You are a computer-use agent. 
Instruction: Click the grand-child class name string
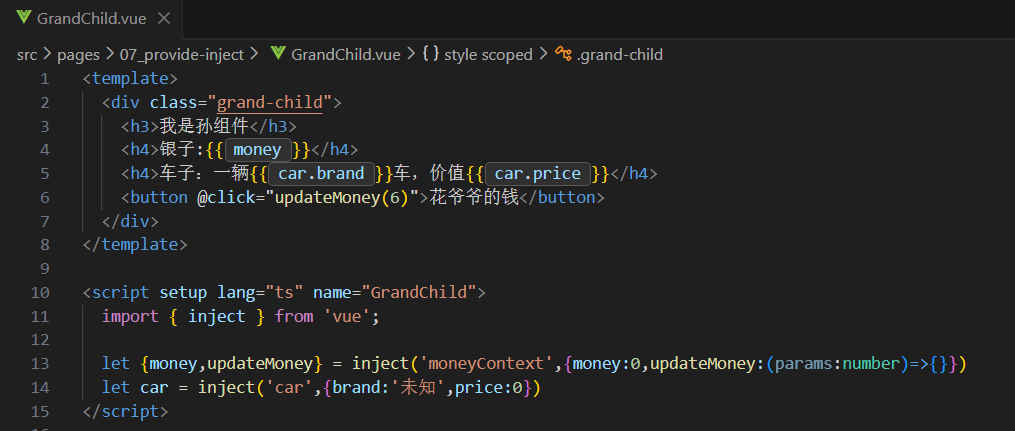(269, 103)
